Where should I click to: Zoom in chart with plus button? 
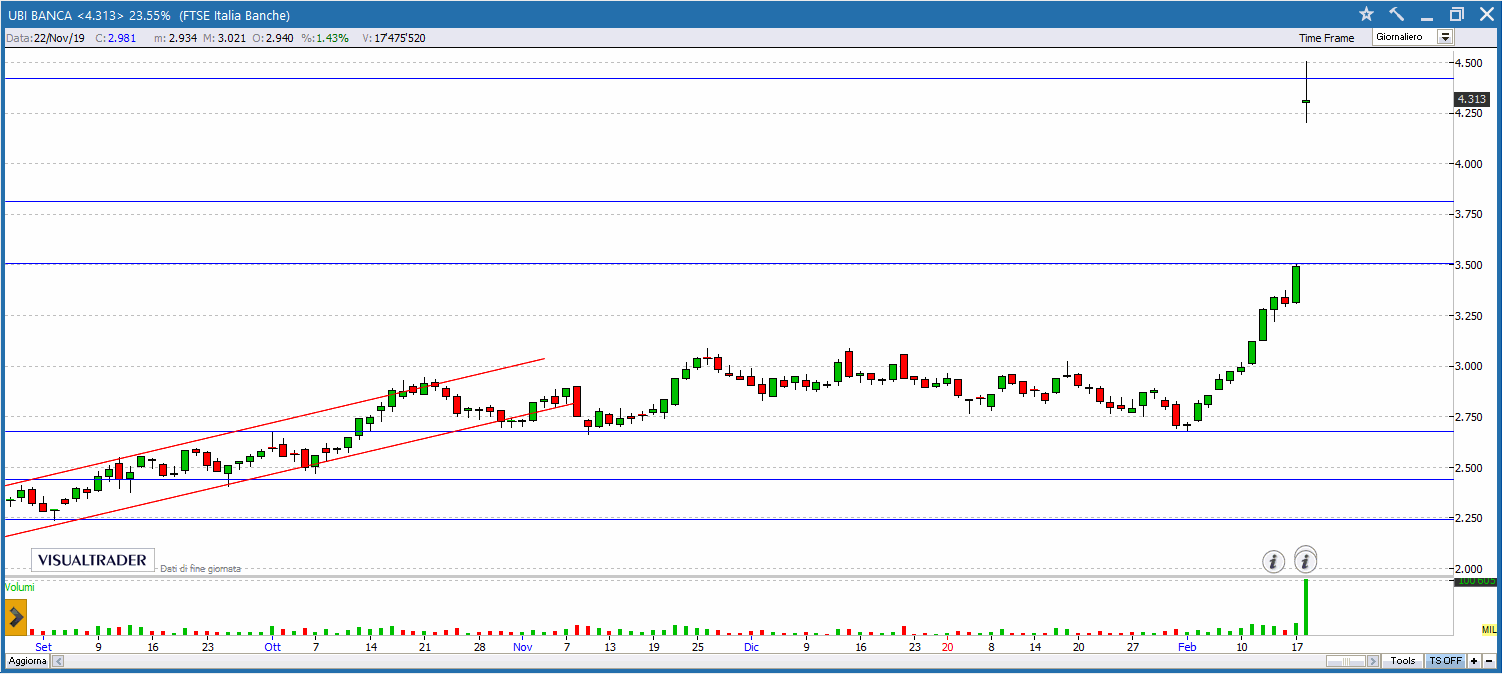1474,661
